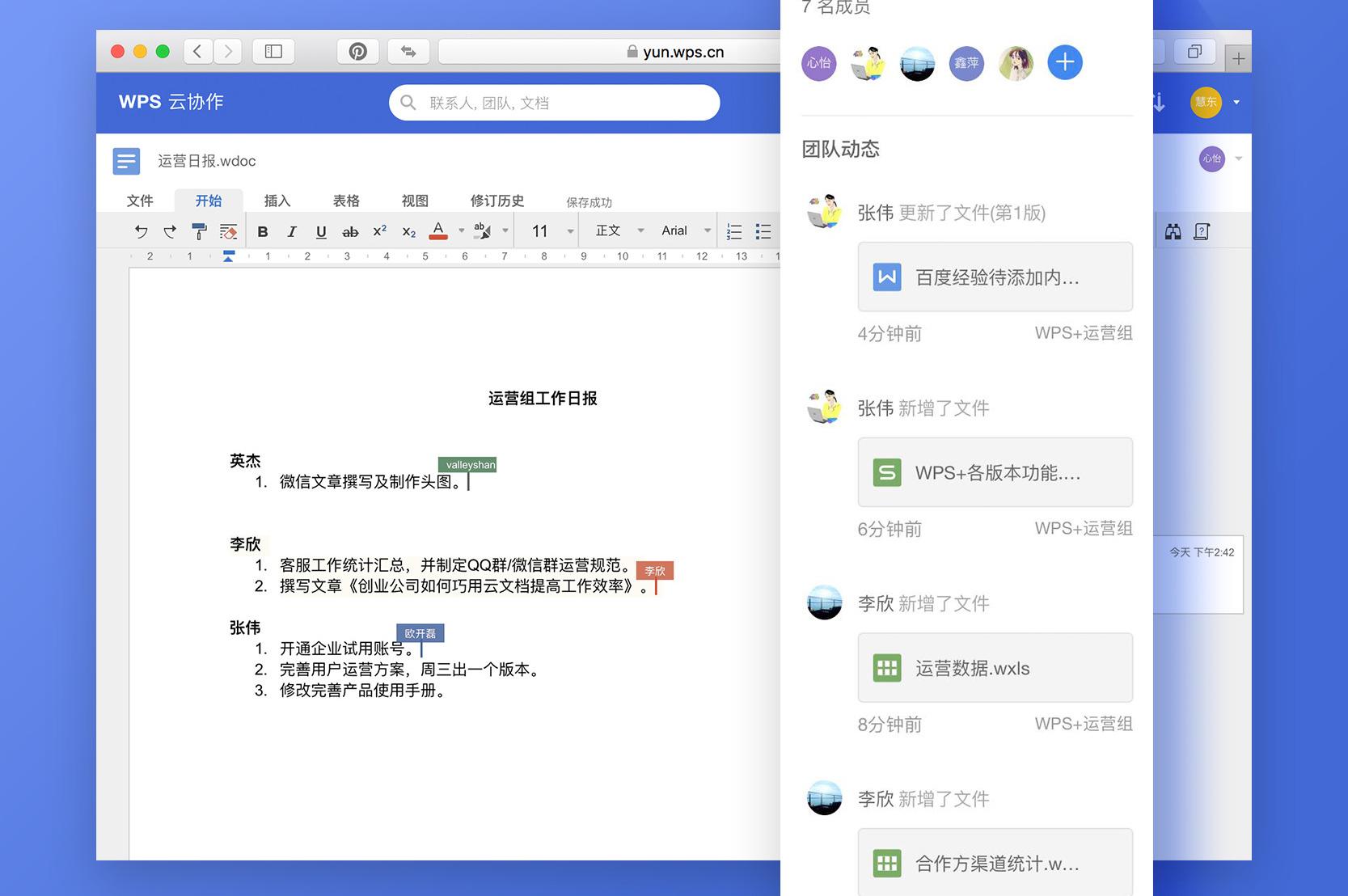The image size is (1348, 896).
Task: Click the cartoon member avatar in members row
Action: (868, 63)
